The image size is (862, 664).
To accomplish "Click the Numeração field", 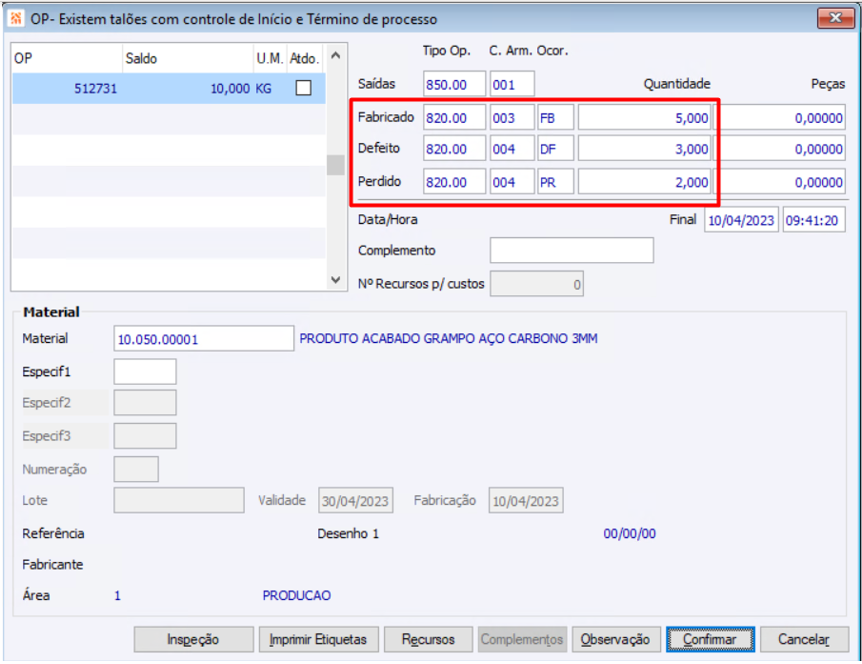I will click(x=136, y=469).
